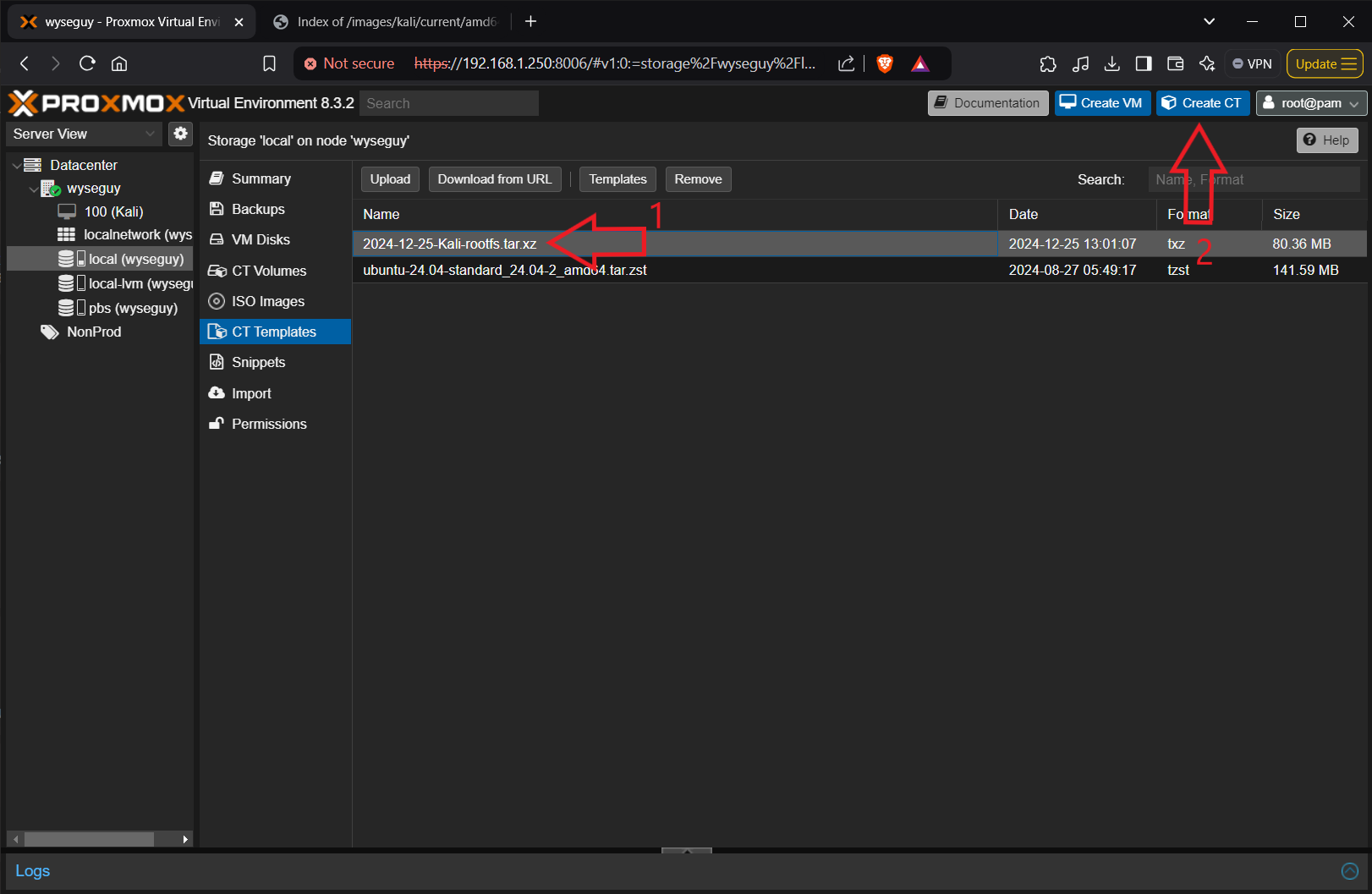Go back using the browser back arrow
Screen dimensions: 1372x894
[25, 63]
